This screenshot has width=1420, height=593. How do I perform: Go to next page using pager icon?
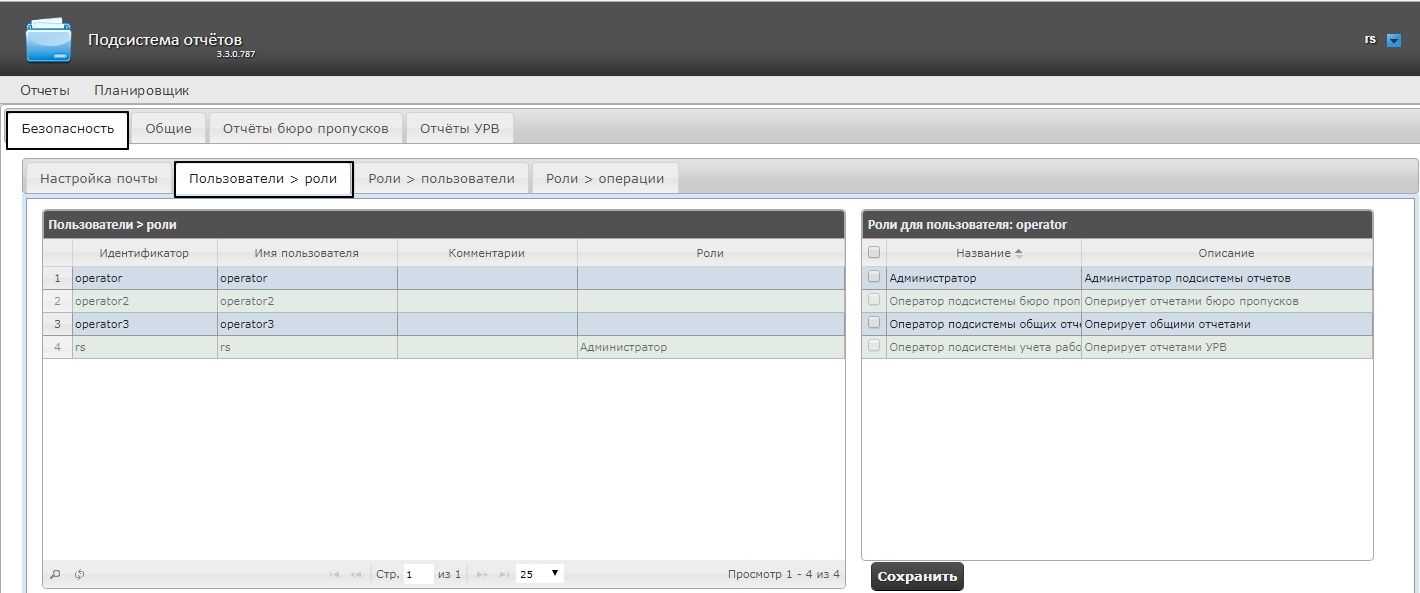click(x=481, y=575)
